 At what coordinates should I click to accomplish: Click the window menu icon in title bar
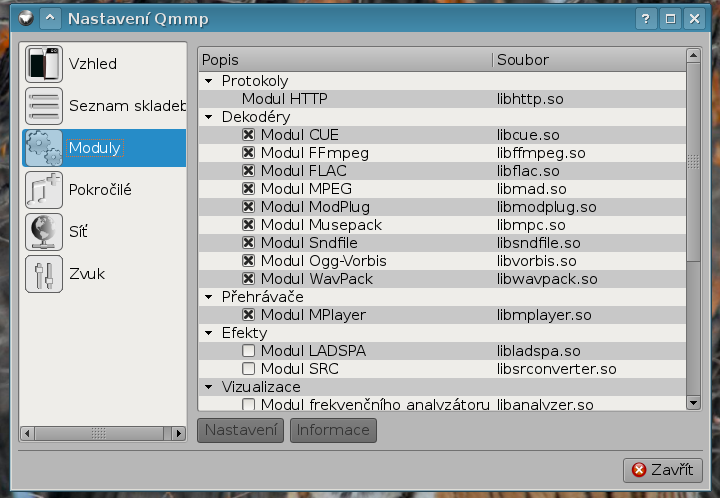(26, 18)
